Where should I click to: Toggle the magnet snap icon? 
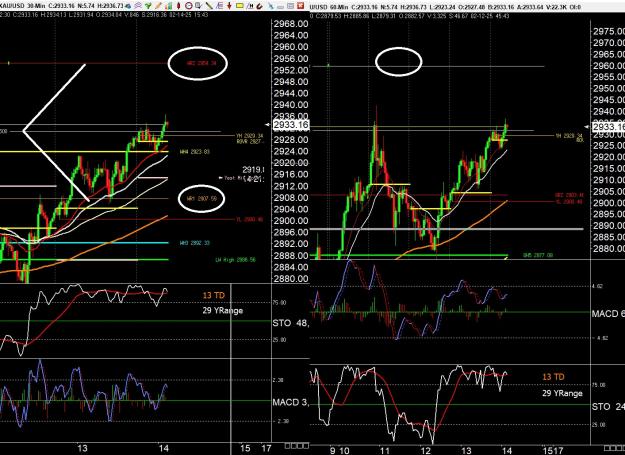pos(259,6)
